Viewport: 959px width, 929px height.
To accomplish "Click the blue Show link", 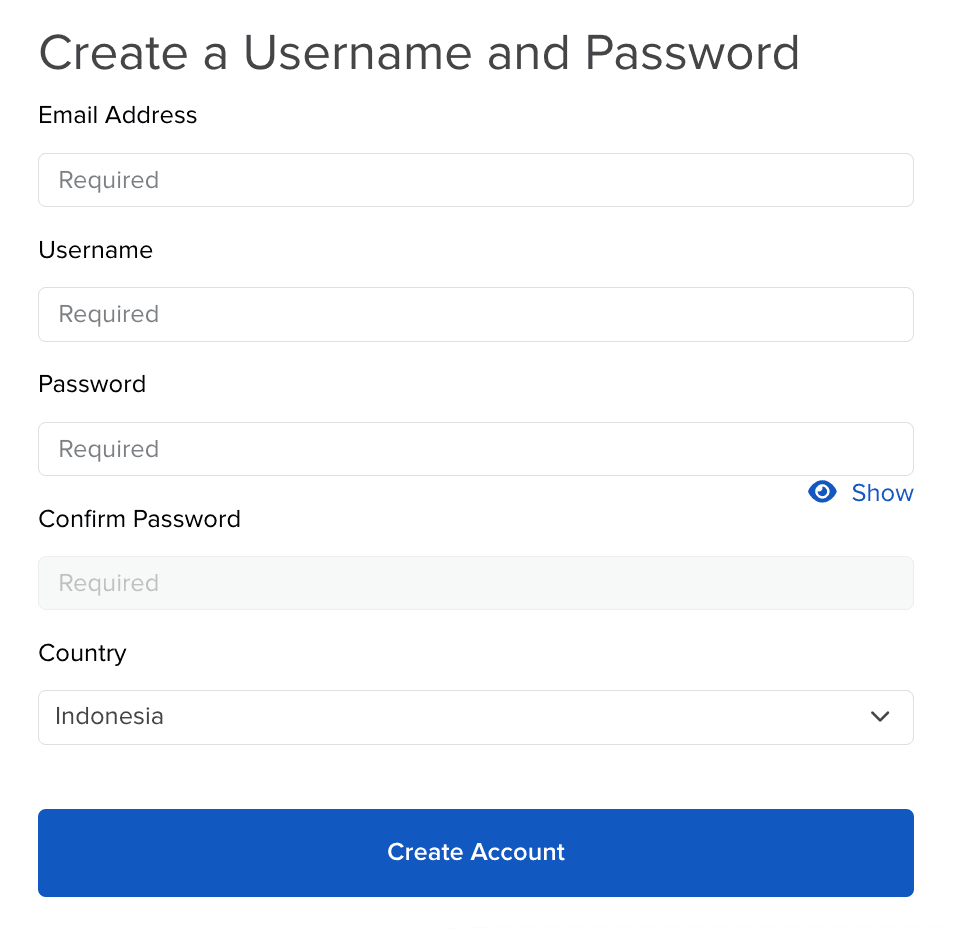I will pos(882,493).
